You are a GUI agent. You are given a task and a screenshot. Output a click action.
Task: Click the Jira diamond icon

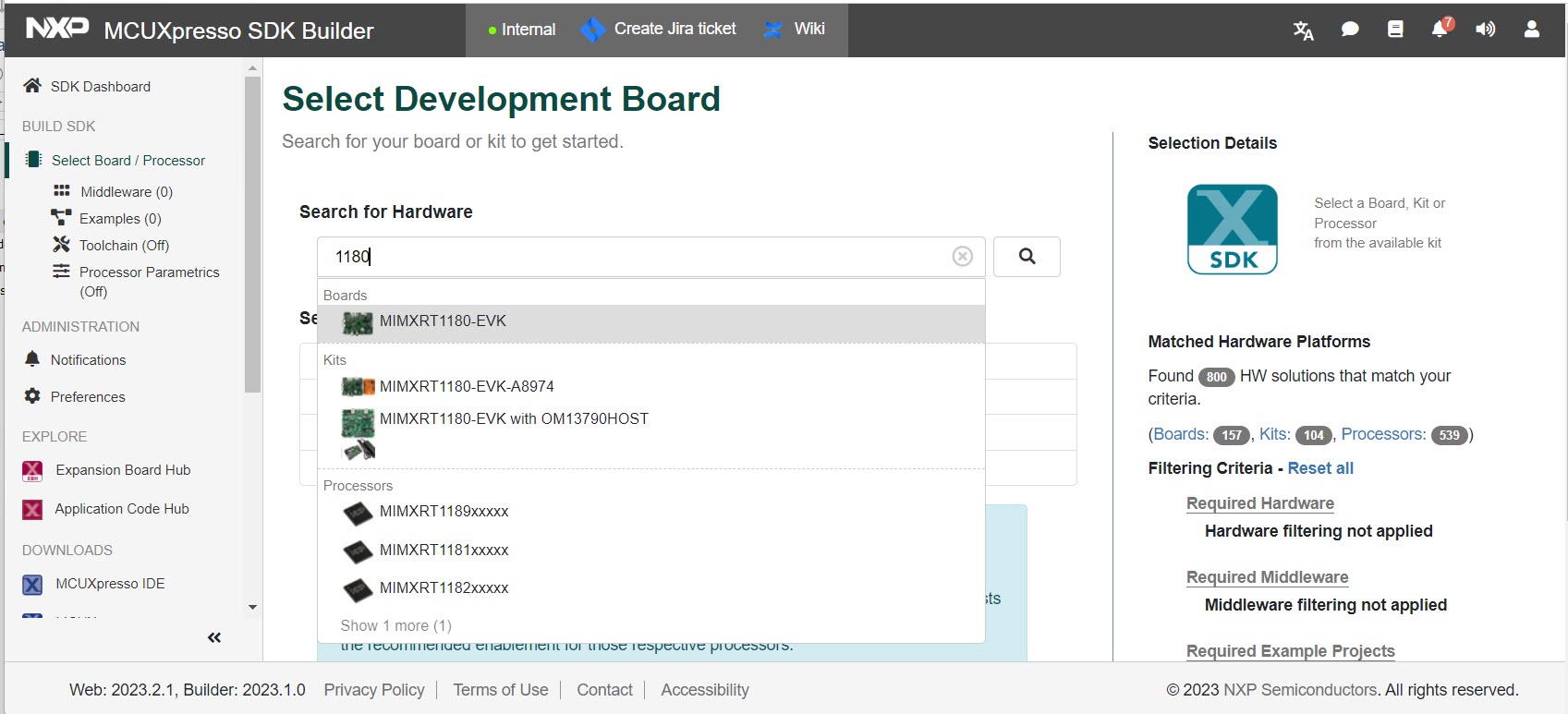[x=592, y=30]
